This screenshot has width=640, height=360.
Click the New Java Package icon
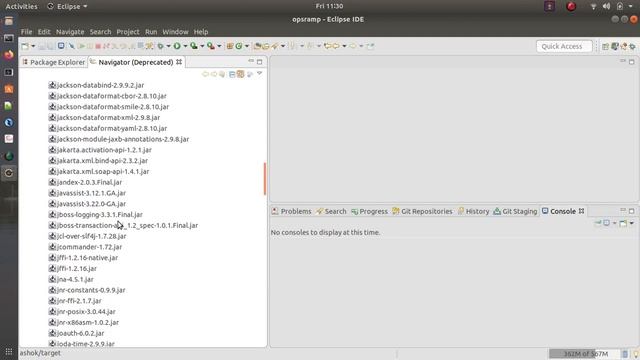230,46
